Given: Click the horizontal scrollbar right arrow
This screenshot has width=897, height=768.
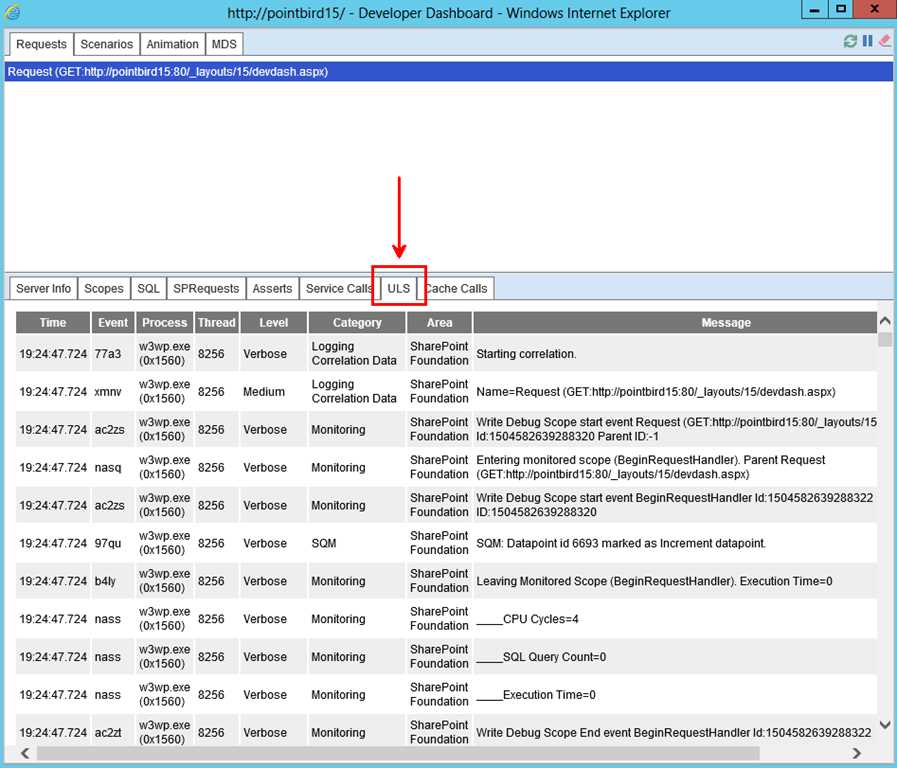Looking at the screenshot, I should (x=856, y=753).
